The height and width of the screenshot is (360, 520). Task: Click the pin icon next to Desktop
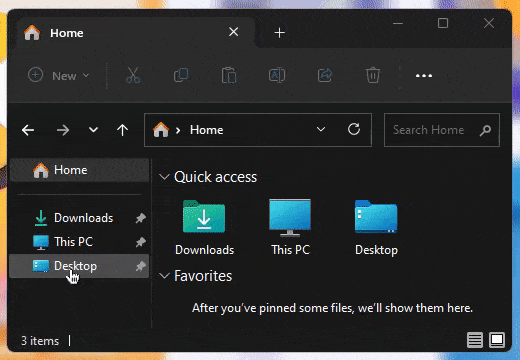141,266
